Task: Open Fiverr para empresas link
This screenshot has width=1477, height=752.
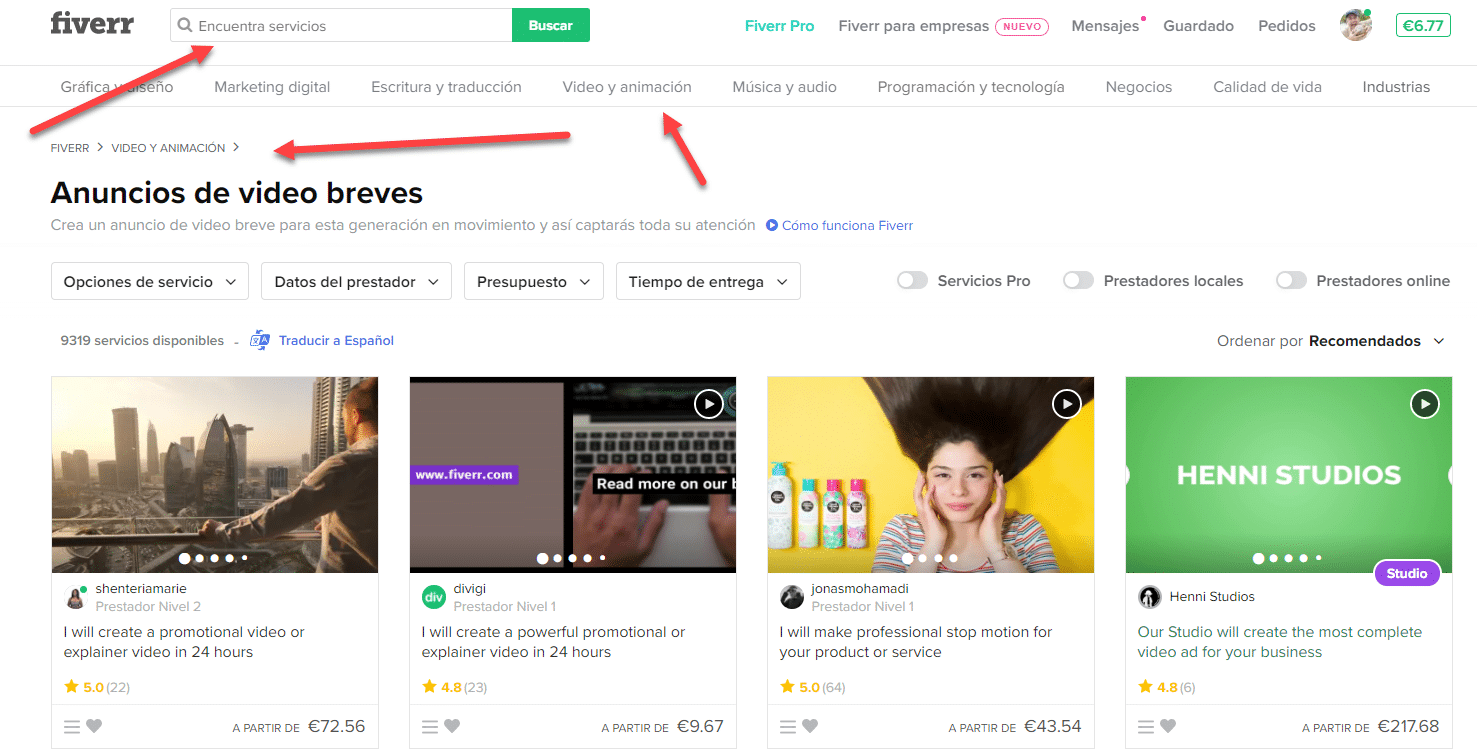Action: 914,26
